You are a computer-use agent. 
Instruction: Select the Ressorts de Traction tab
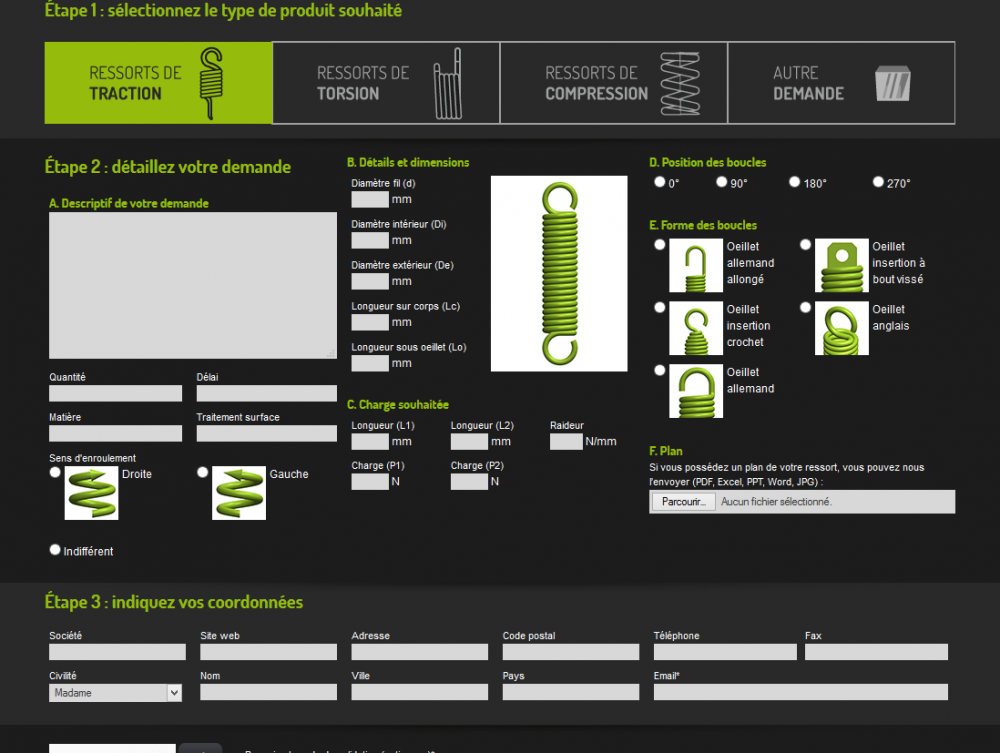[158, 83]
